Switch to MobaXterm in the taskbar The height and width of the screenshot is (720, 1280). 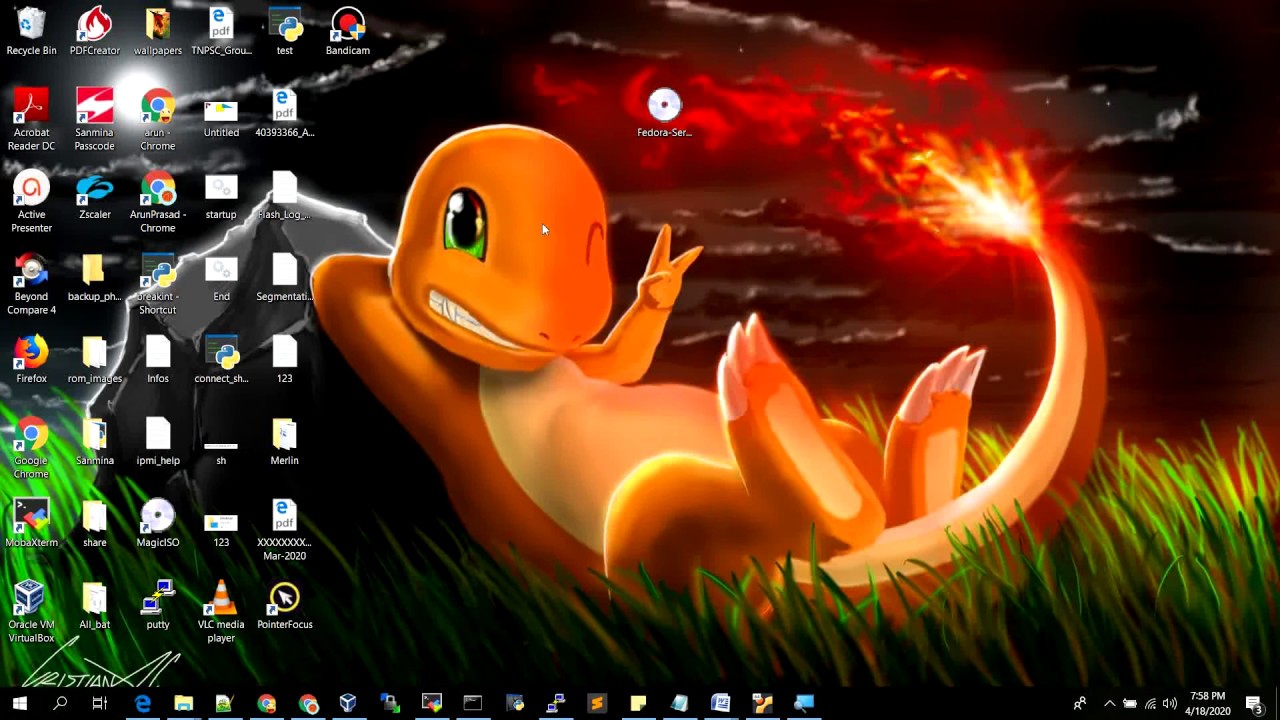coord(431,703)
